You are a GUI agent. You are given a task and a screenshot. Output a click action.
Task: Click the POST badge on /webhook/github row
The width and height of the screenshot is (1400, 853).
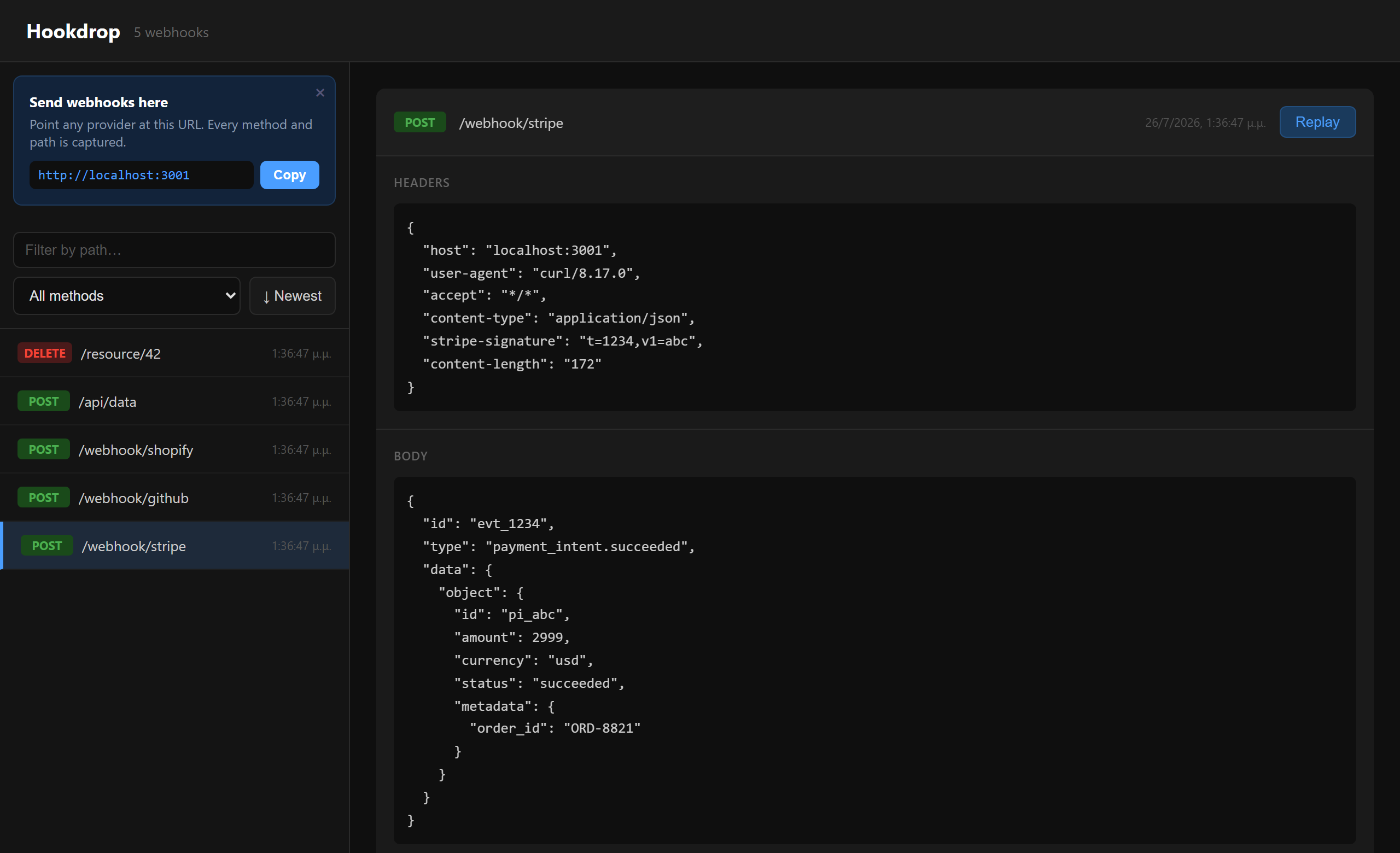[x=44, y=498]
